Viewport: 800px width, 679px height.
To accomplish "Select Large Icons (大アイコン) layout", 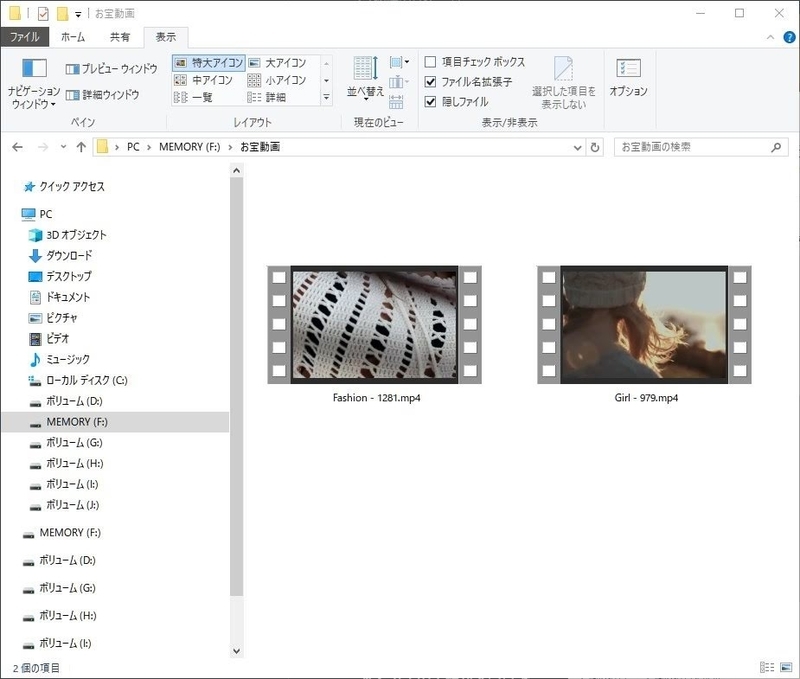I will 278,63.
